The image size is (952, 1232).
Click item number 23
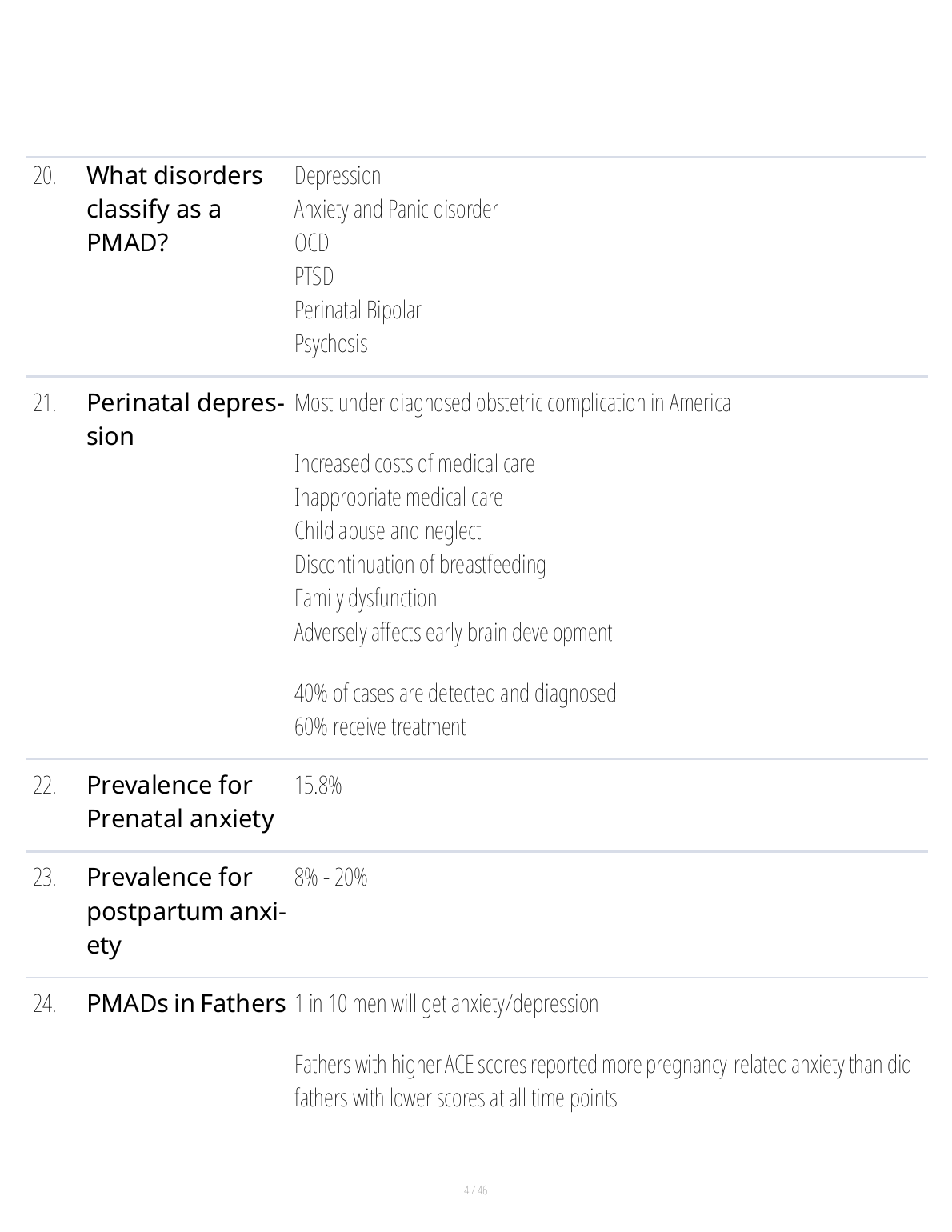tap(44, 878)
